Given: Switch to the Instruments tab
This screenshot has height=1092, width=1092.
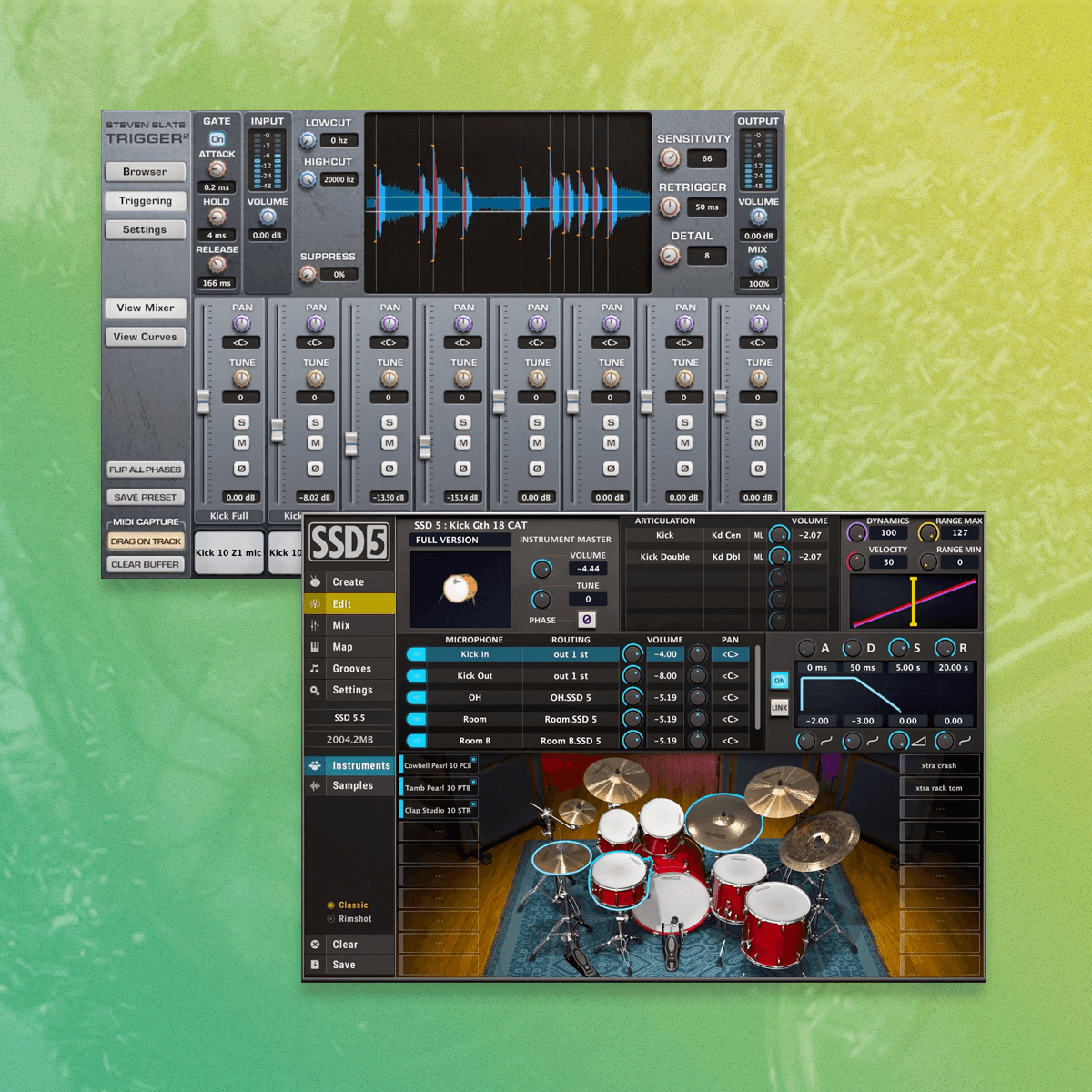Looking at the screenshot, I should [x=349, y=765].
